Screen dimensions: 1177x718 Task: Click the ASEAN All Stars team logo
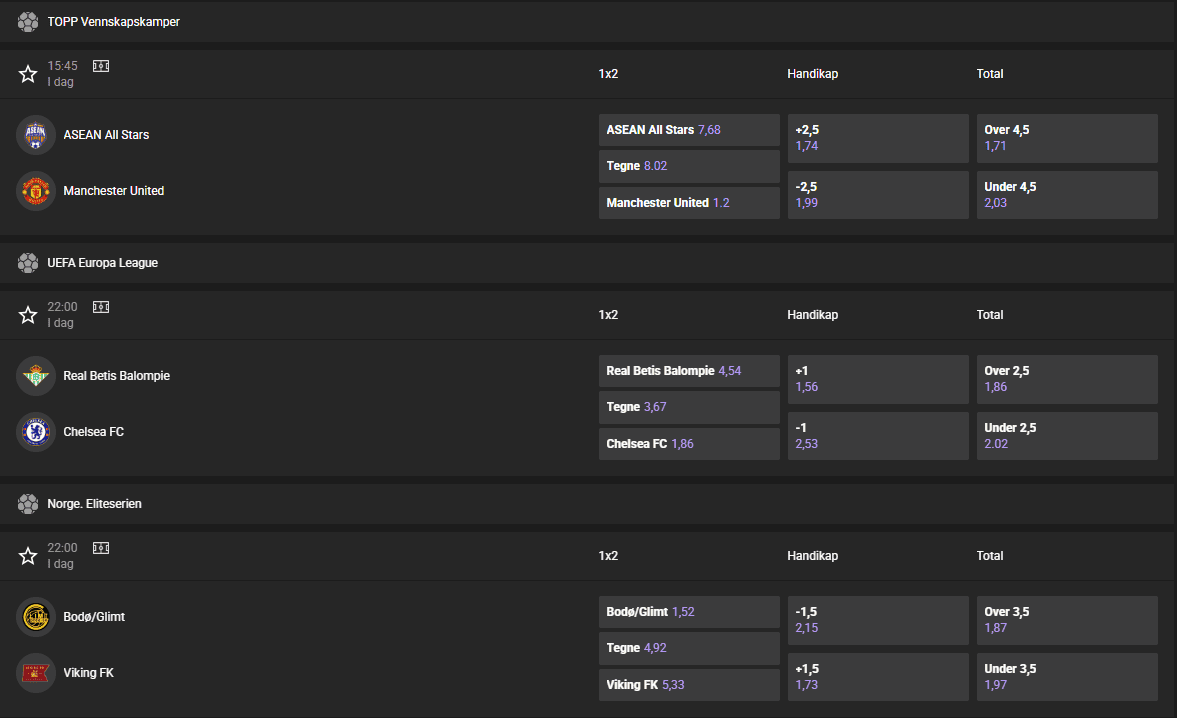[x=35, y=135]
